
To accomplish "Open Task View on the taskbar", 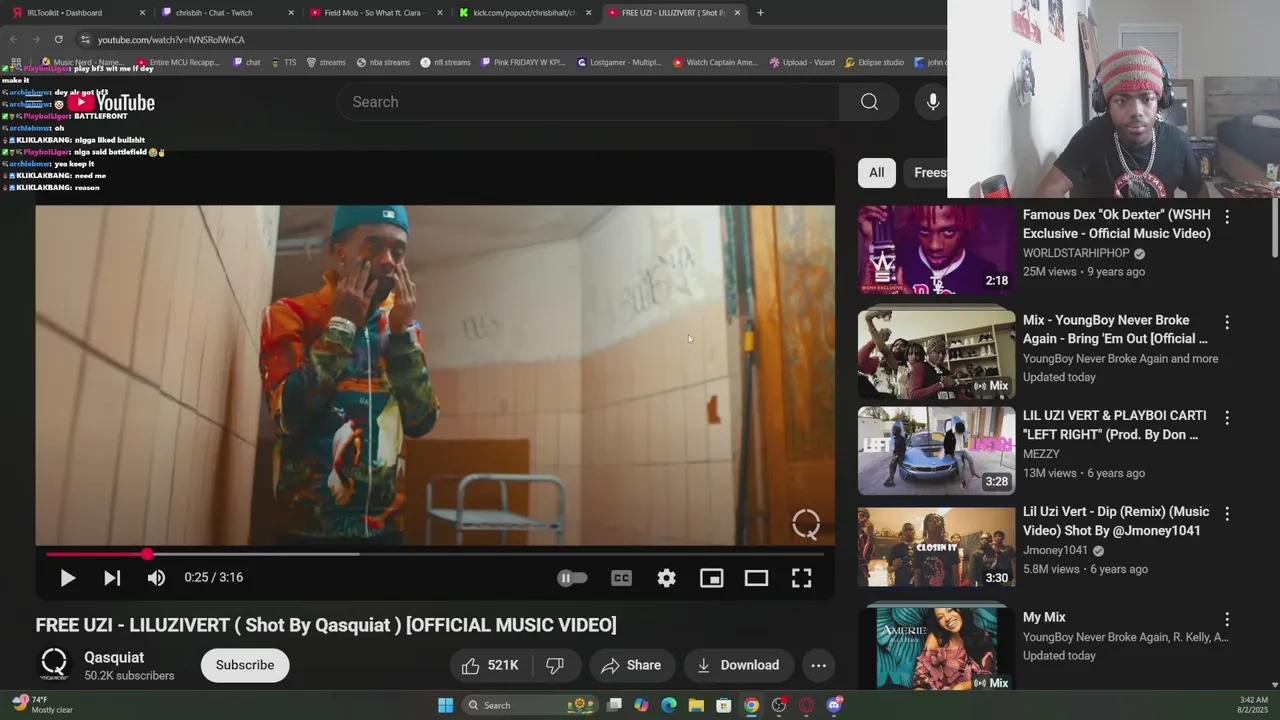I will tap(614, 705).
